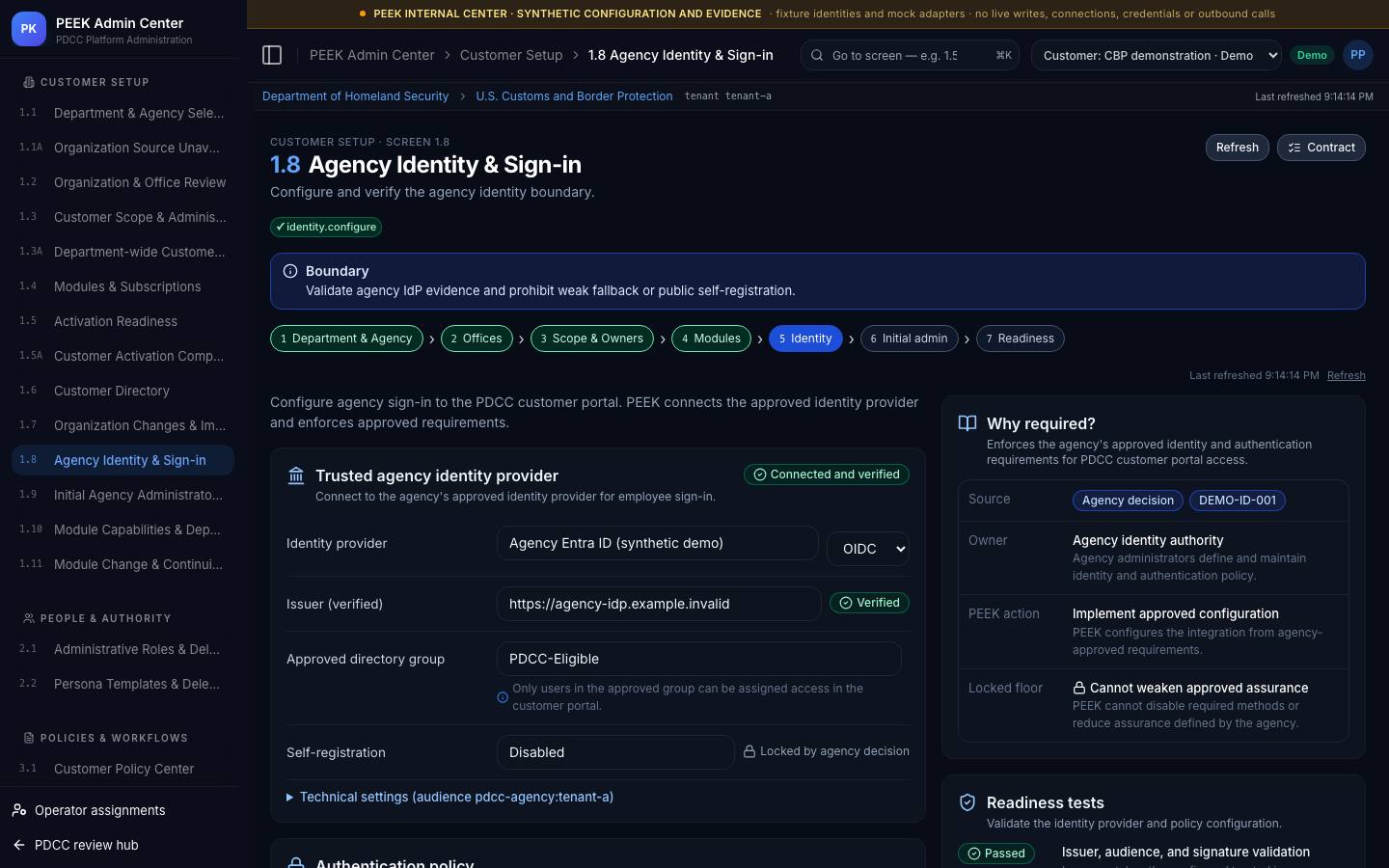Image resolution: width=1389 pixels, height=868 pixels.
Task: Go to step 1 Department & Agency
Action: pyautogui.click(x=346, y=339)
